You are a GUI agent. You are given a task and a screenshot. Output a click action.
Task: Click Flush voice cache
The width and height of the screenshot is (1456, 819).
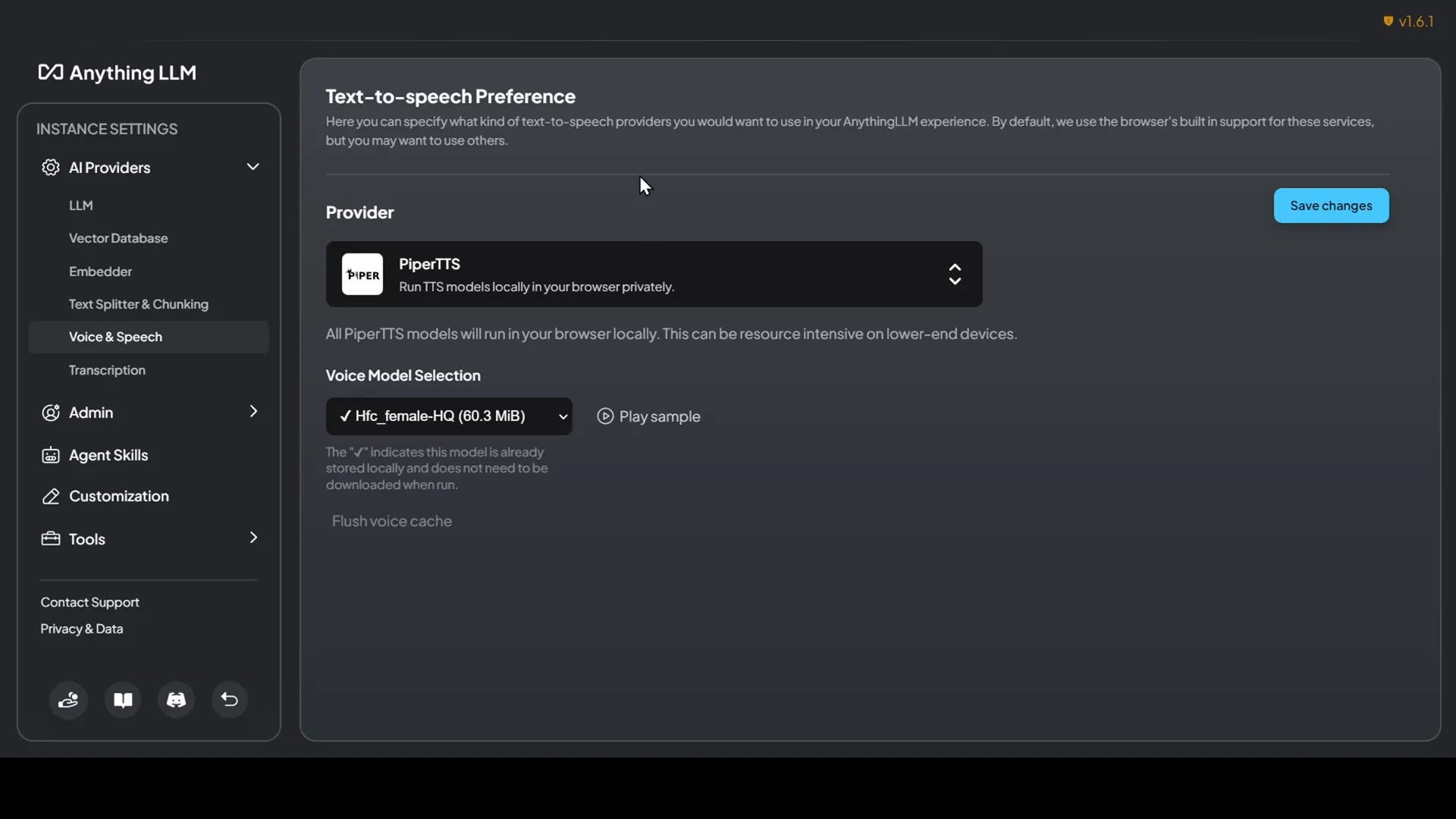click(x=391, y=521)
